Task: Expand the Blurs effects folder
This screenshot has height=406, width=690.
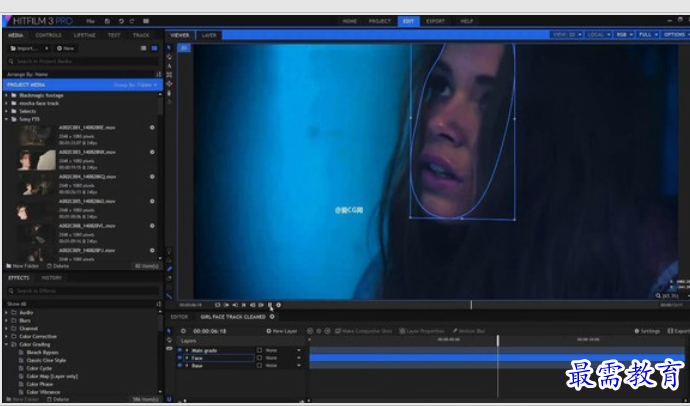Action: (x=6, y=321)
